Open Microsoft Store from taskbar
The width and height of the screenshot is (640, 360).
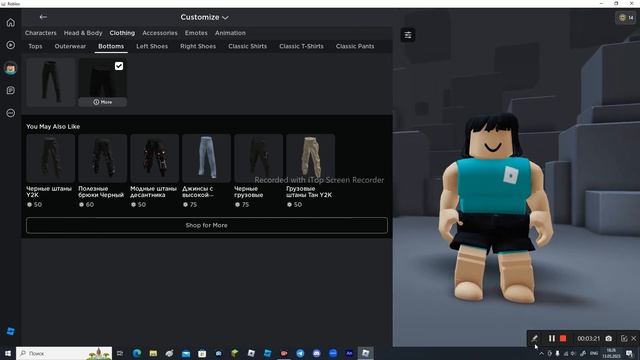202,353
